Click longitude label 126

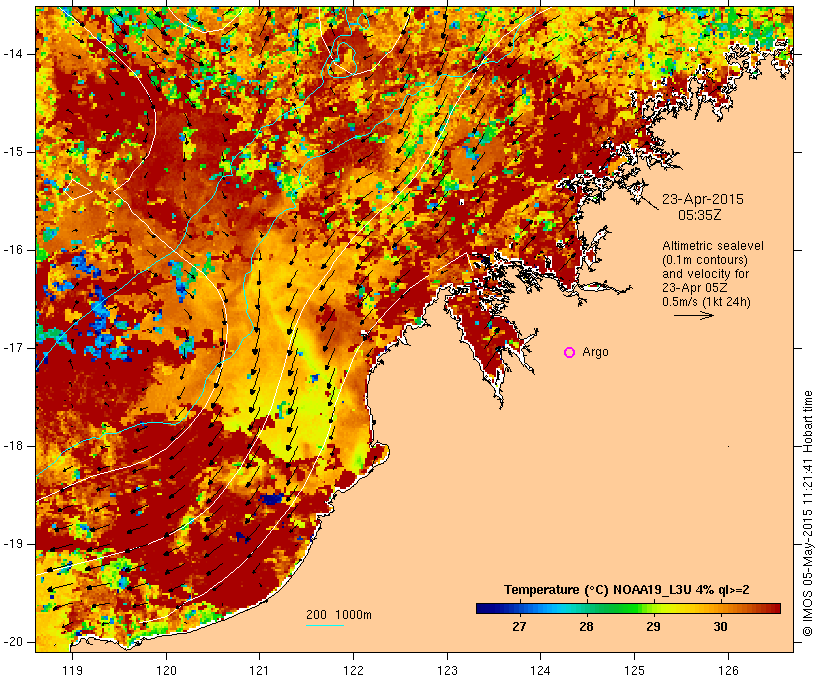[x=728, y=671]
